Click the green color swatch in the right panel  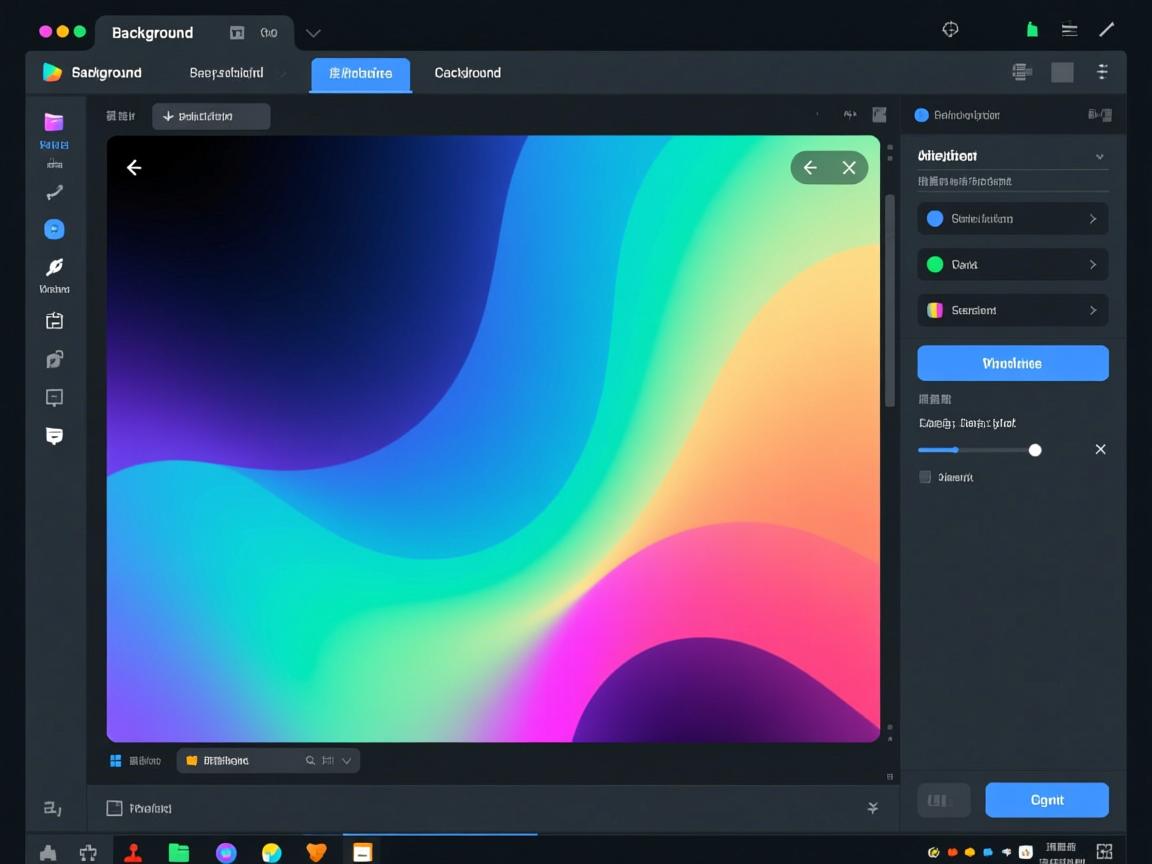[x=935, y=264]
